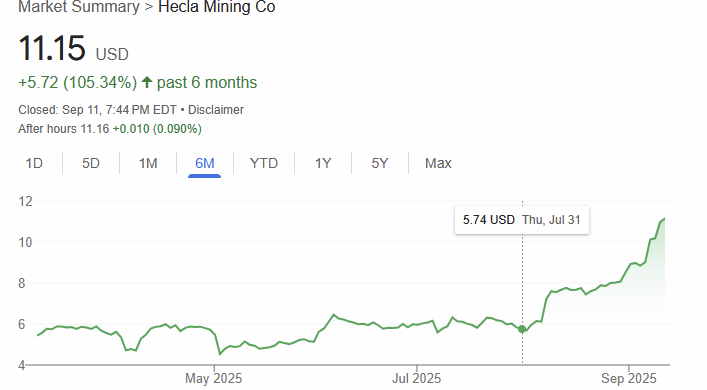Click the green dot marker on chart

tap(522, 329)
